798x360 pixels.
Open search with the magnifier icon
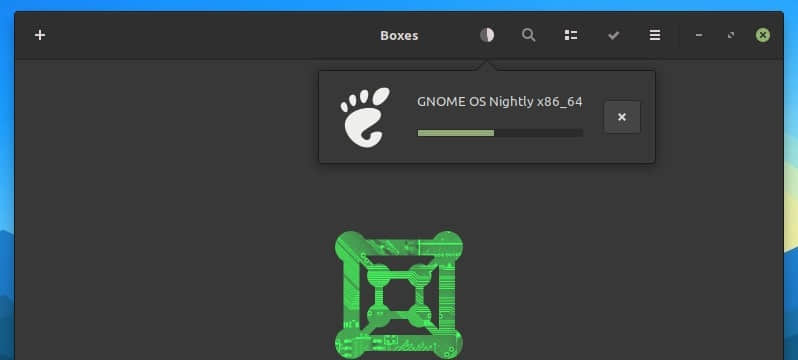(x=529, y=35)
